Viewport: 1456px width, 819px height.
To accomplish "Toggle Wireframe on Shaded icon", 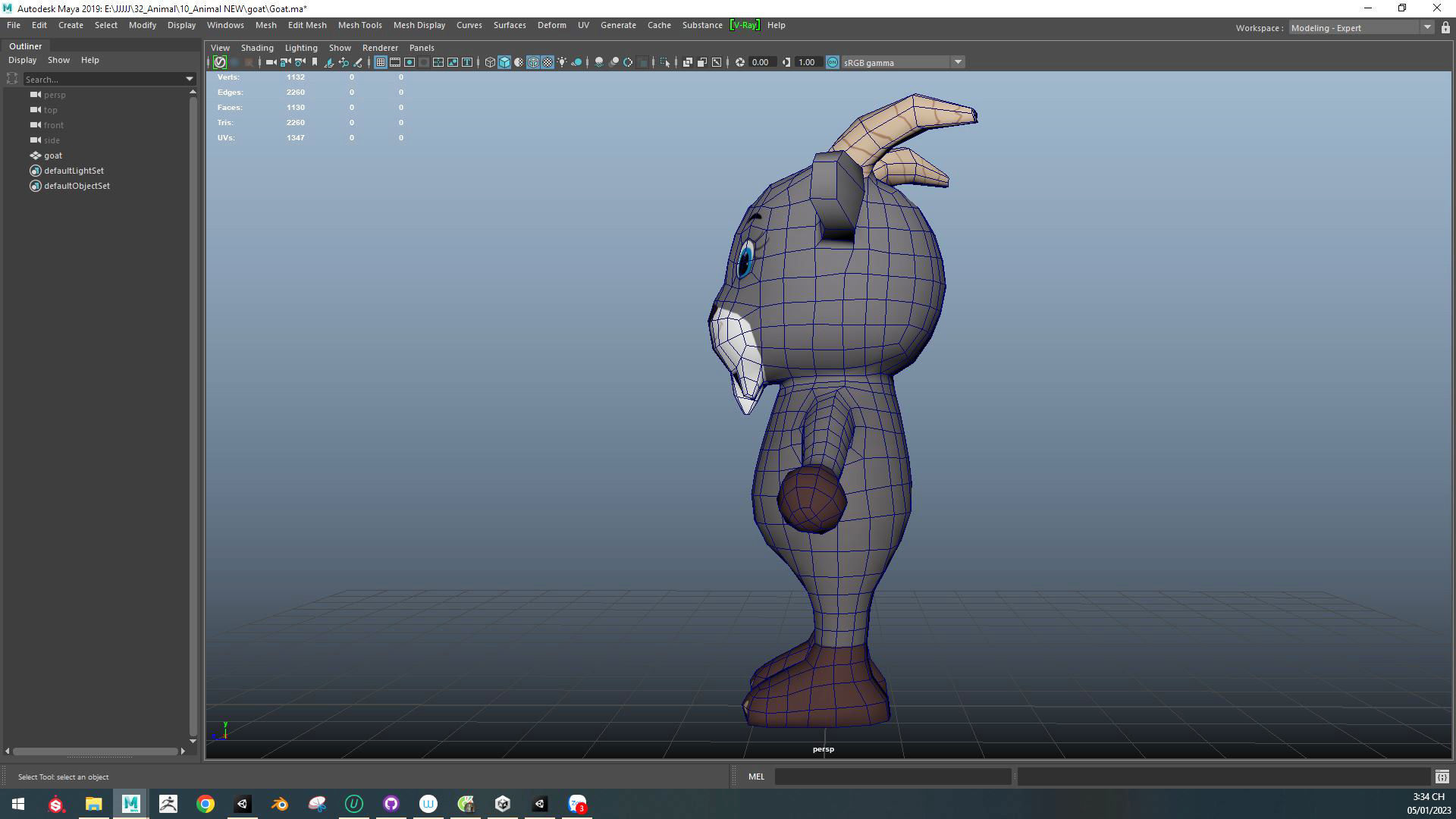I will point(533,62).
